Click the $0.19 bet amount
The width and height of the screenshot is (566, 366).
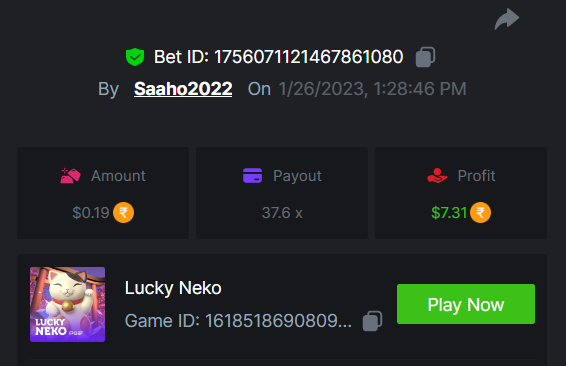tap(91, 213)
